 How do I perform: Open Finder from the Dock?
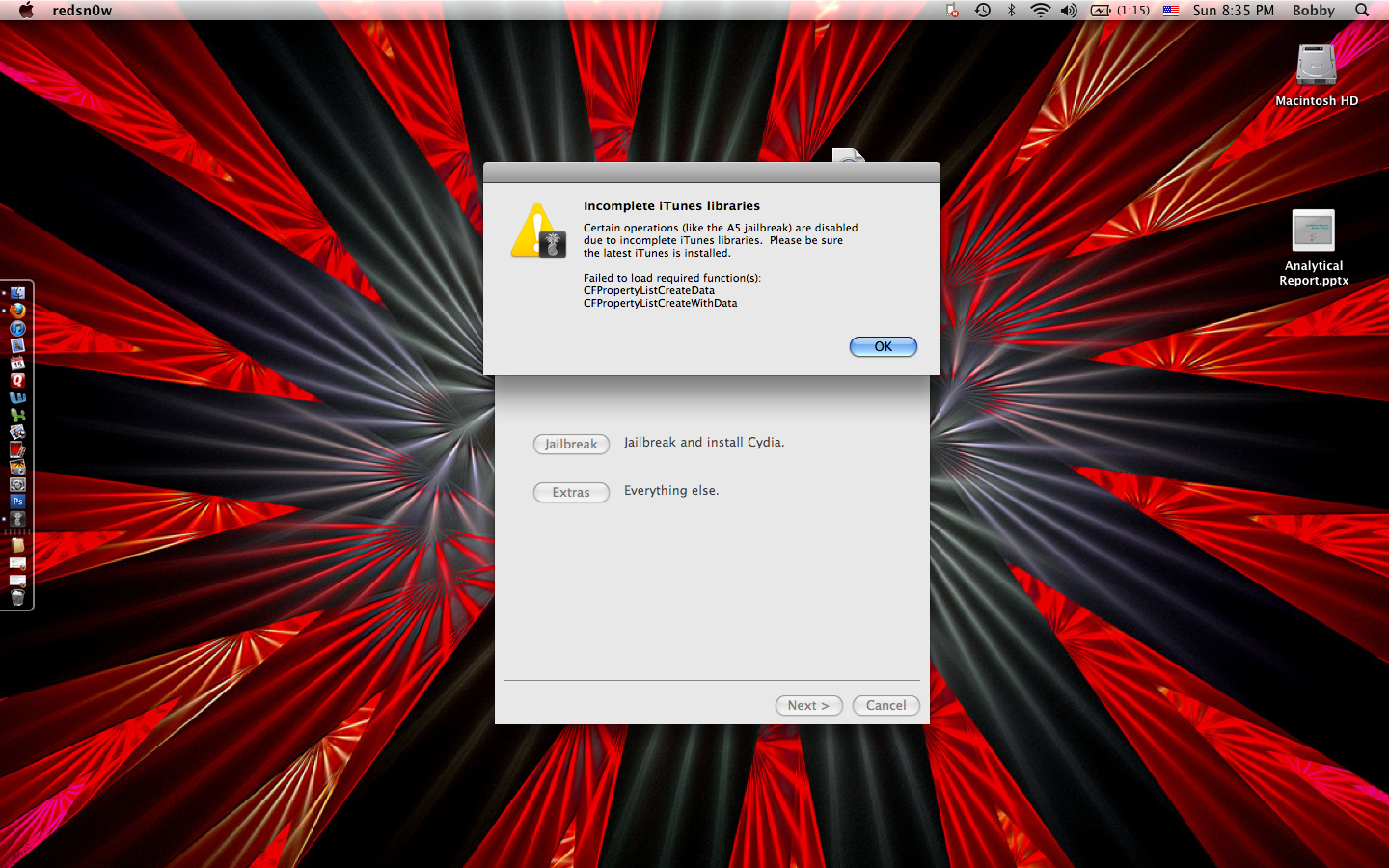click(x=17, y=293)
